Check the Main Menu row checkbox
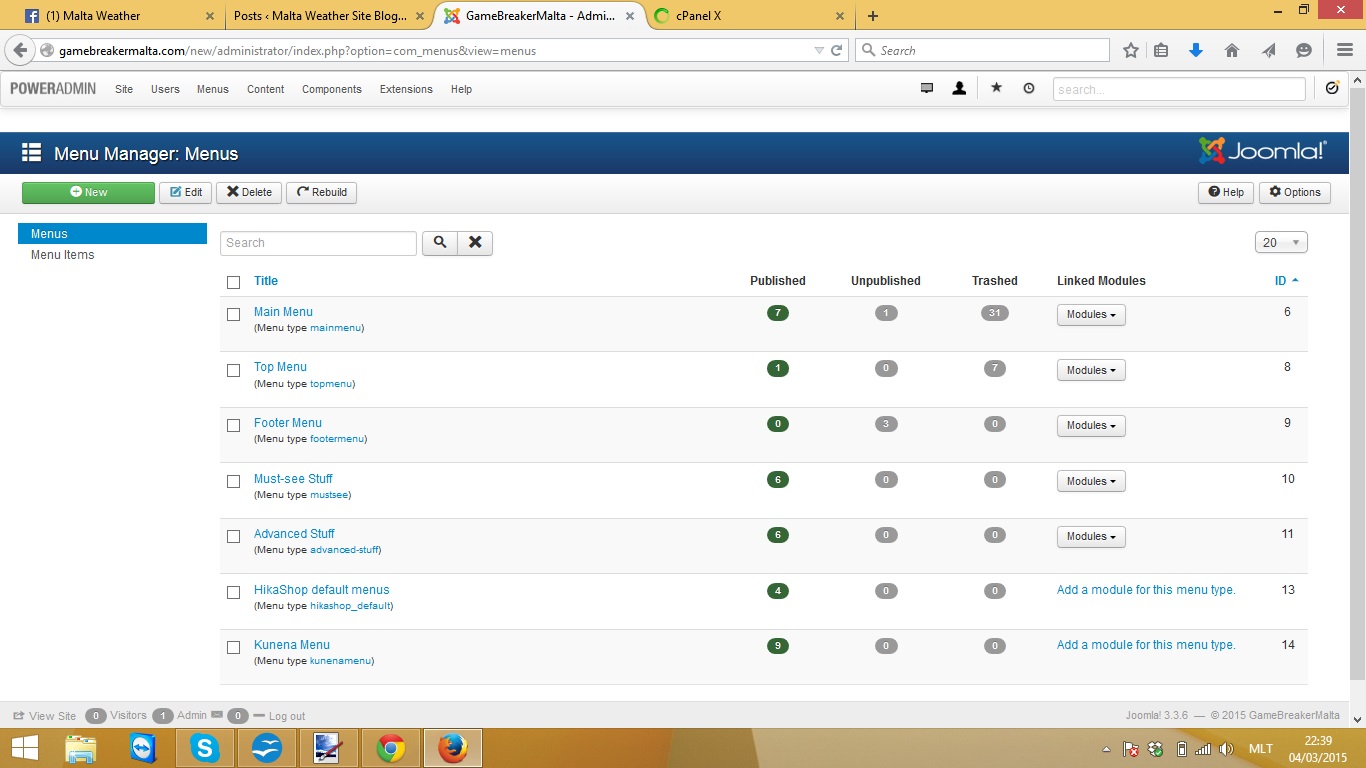 tap(234, 314)
